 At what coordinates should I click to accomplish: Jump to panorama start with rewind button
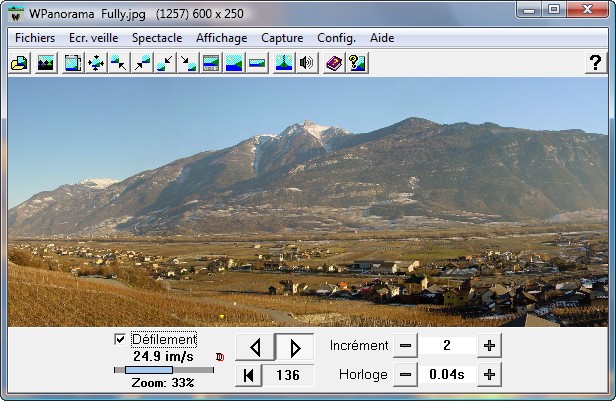pos(247,375)
